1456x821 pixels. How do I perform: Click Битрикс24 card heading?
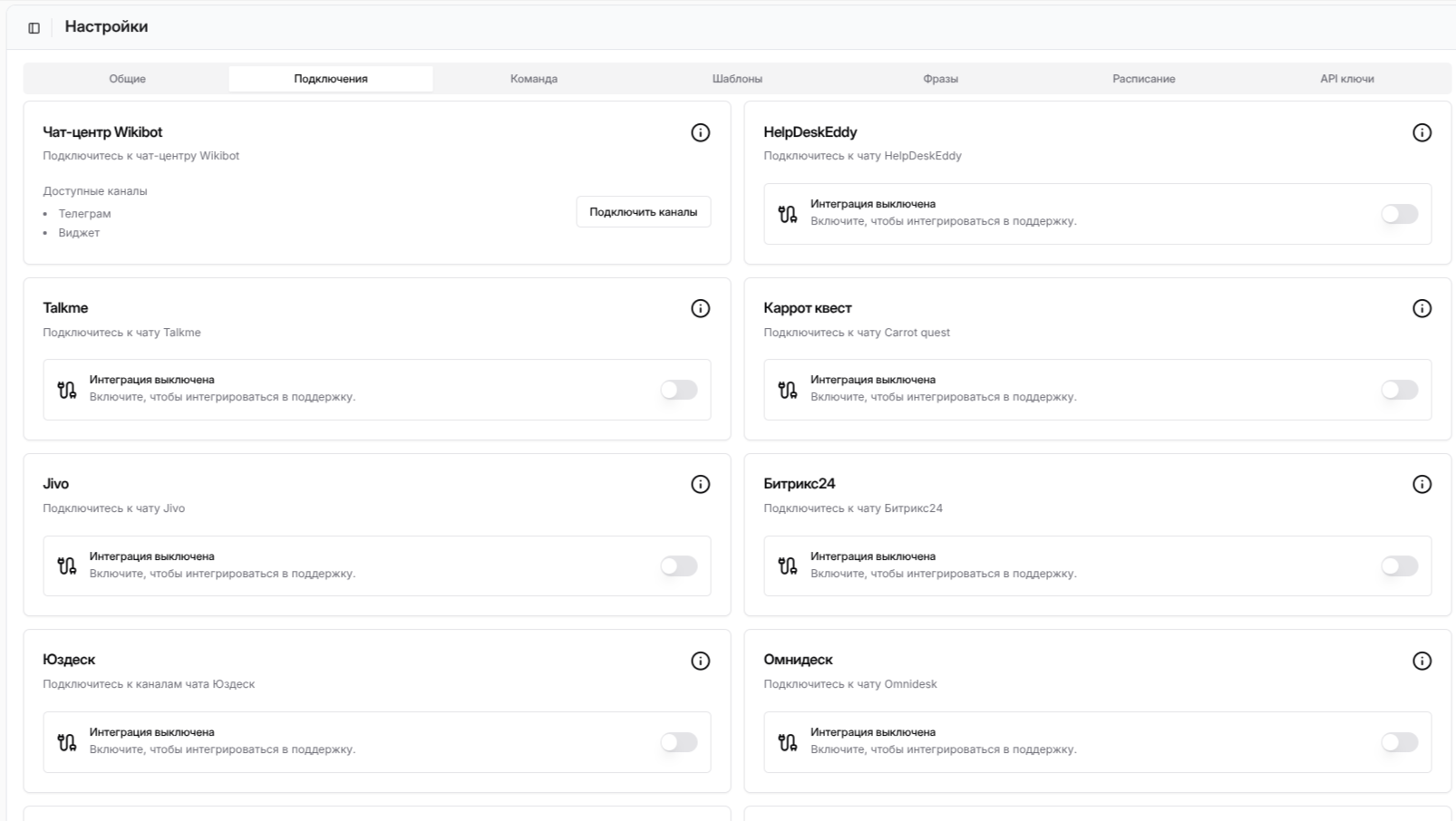800,484
